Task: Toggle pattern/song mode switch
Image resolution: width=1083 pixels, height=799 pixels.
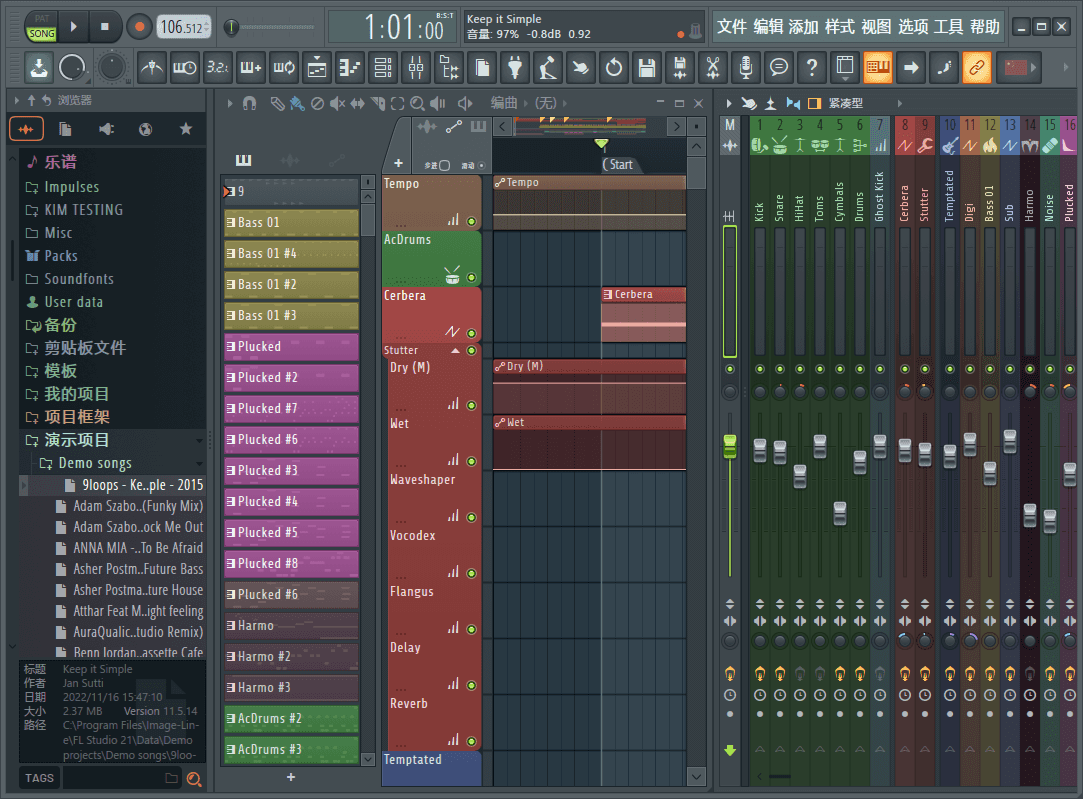Action: pos(41,27)
